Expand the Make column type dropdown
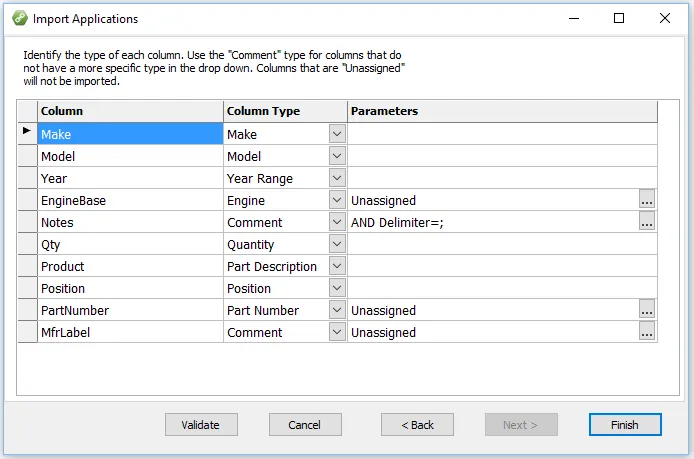Image resolution: width=694 pixels, height=459 pixels. click(337, 134)
